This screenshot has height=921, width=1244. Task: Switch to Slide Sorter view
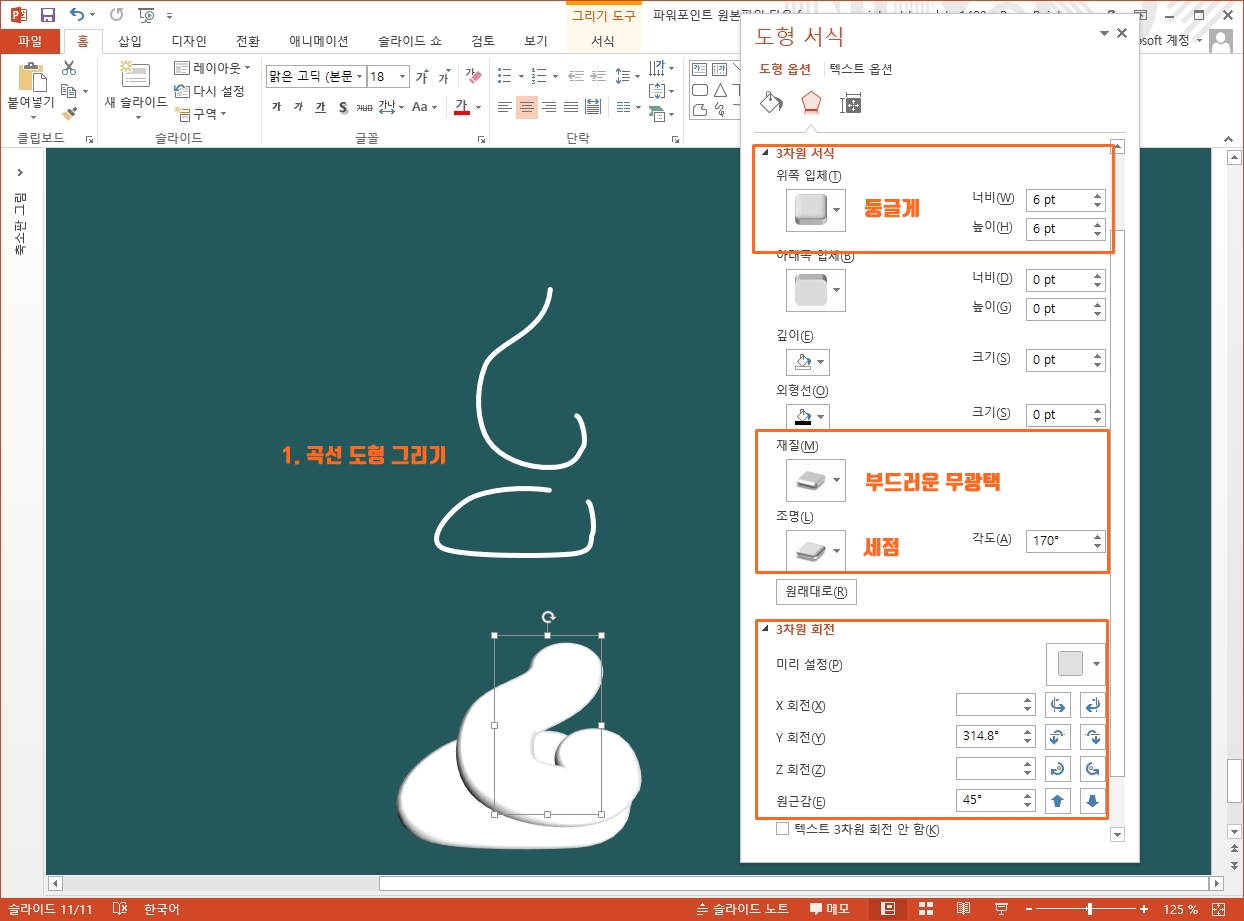pyautogui.click(x=926, y=909)
